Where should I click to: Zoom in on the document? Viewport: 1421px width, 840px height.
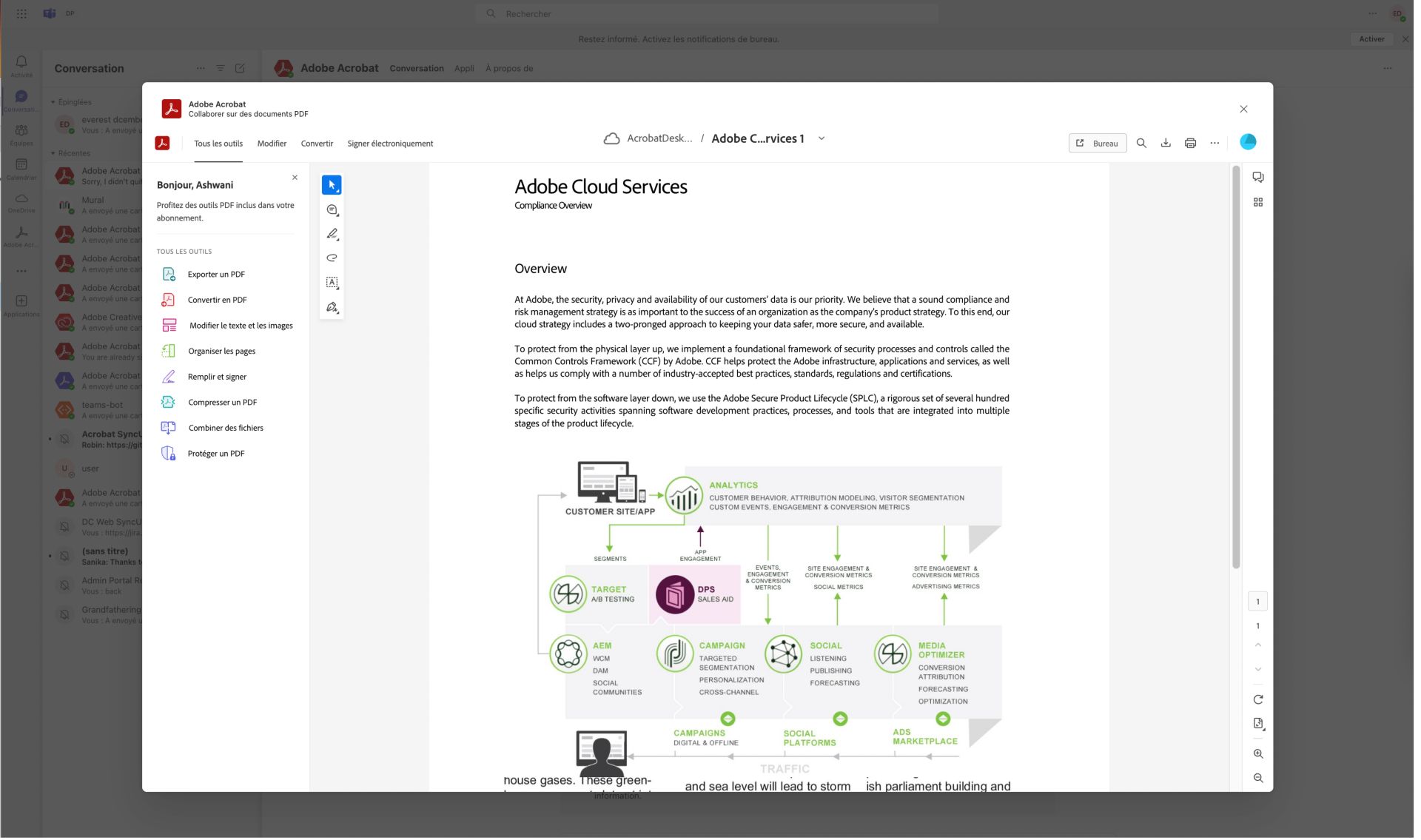[x=1257, y=756]
